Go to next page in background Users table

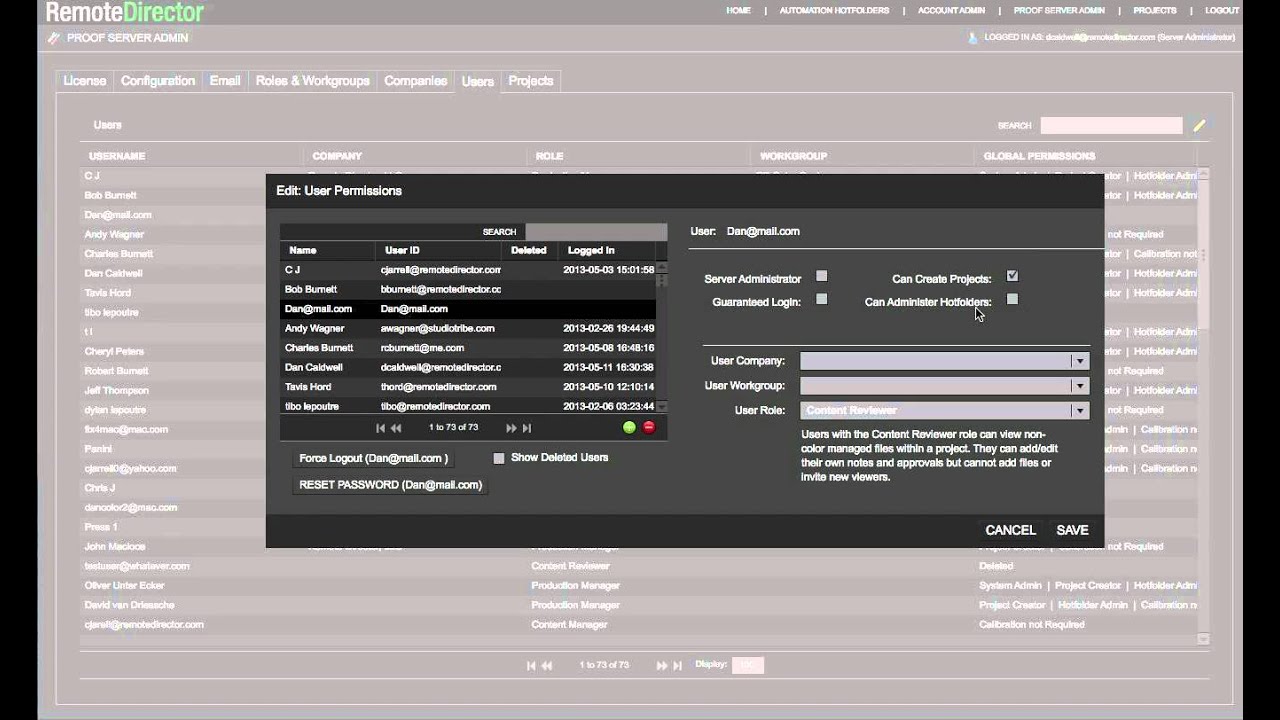[x=662, y=665]
